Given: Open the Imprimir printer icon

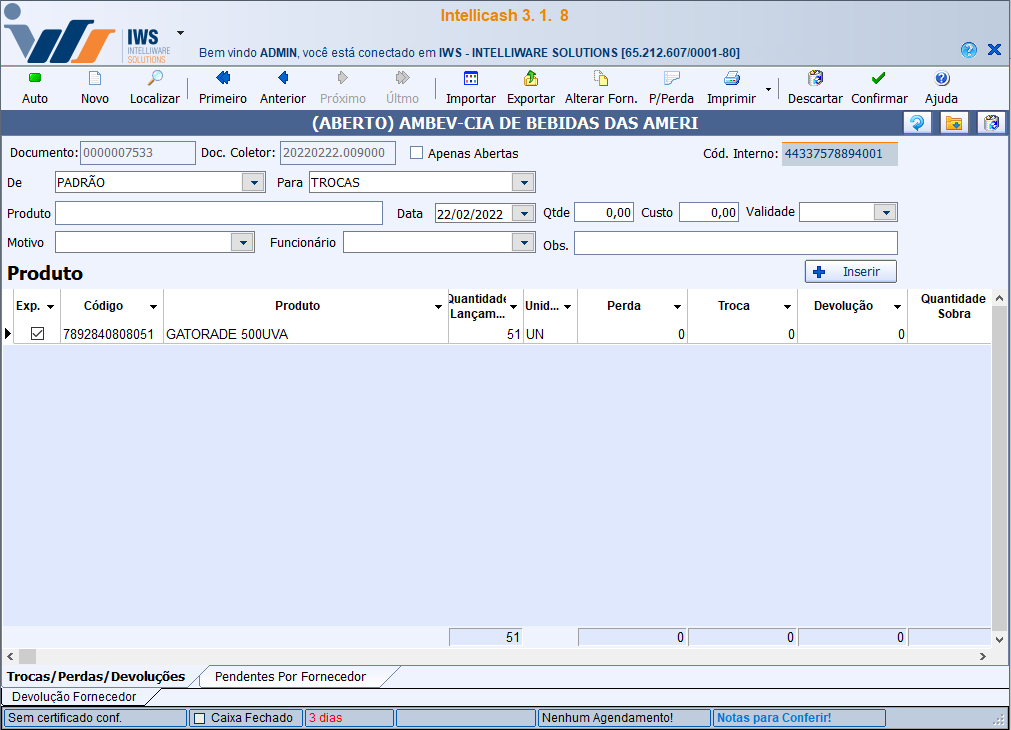Looking at the screenshot, I should click(x=732, y=79).
